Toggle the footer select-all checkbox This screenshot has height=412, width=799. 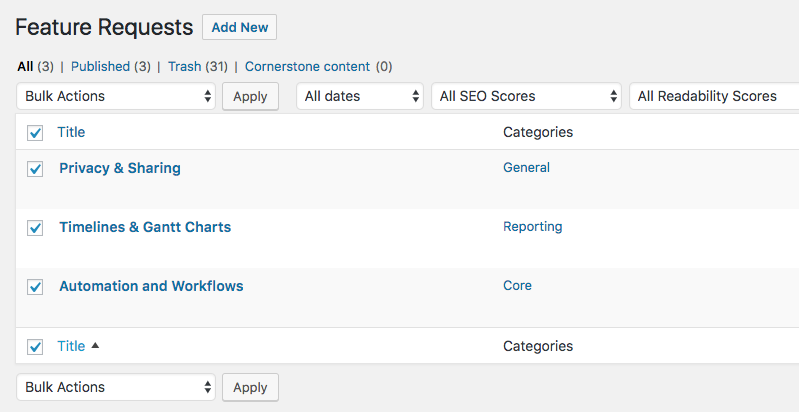point(35,347)
